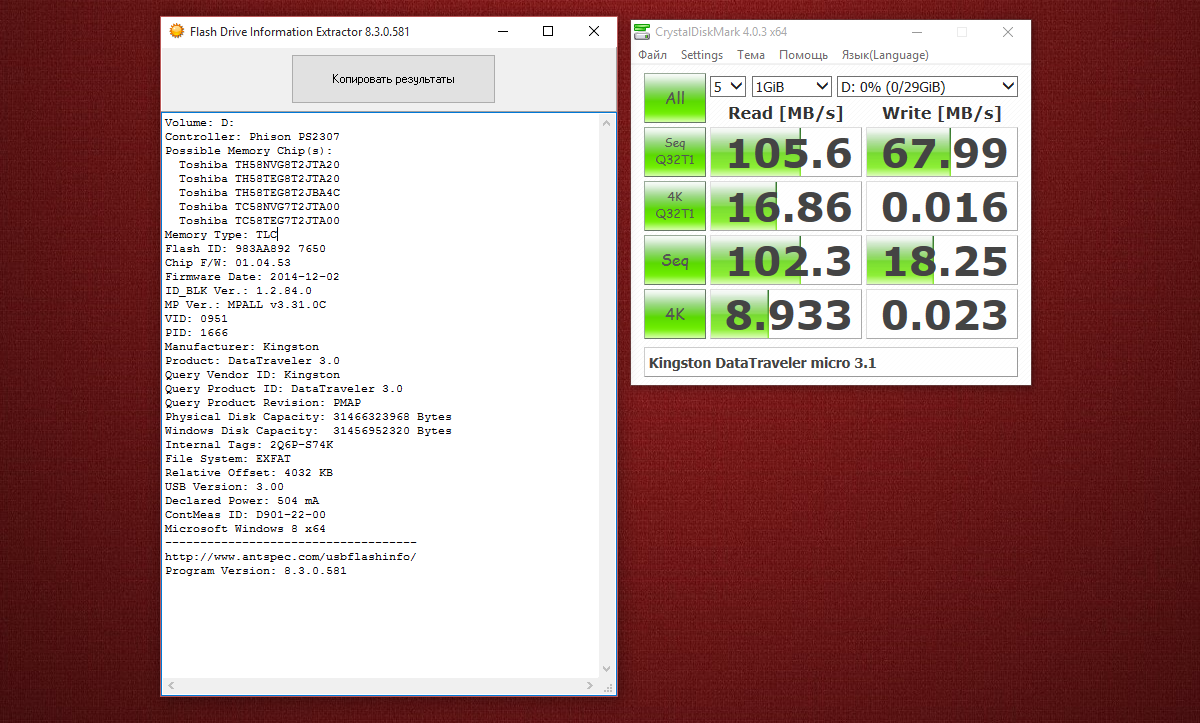Click left arrow of the horizontal scrollbar
This screenshot has height=723, width=1200.
(x=170, y=686)
